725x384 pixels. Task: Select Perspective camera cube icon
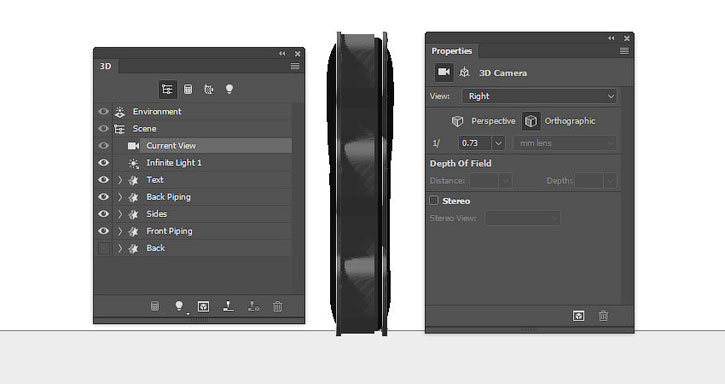point(457,121)
